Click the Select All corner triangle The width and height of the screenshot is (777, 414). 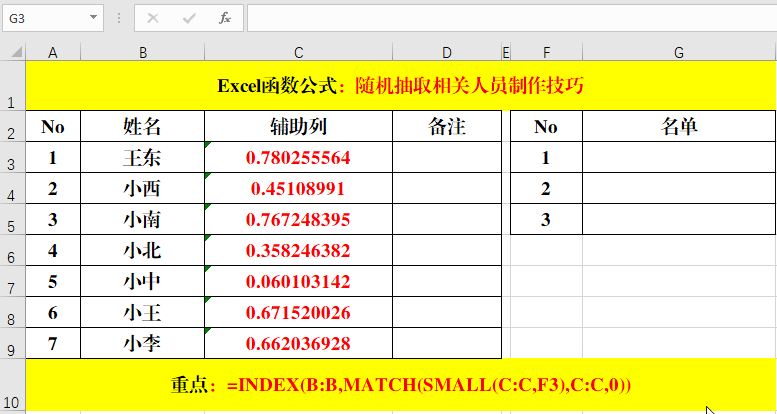click(13, 52)
